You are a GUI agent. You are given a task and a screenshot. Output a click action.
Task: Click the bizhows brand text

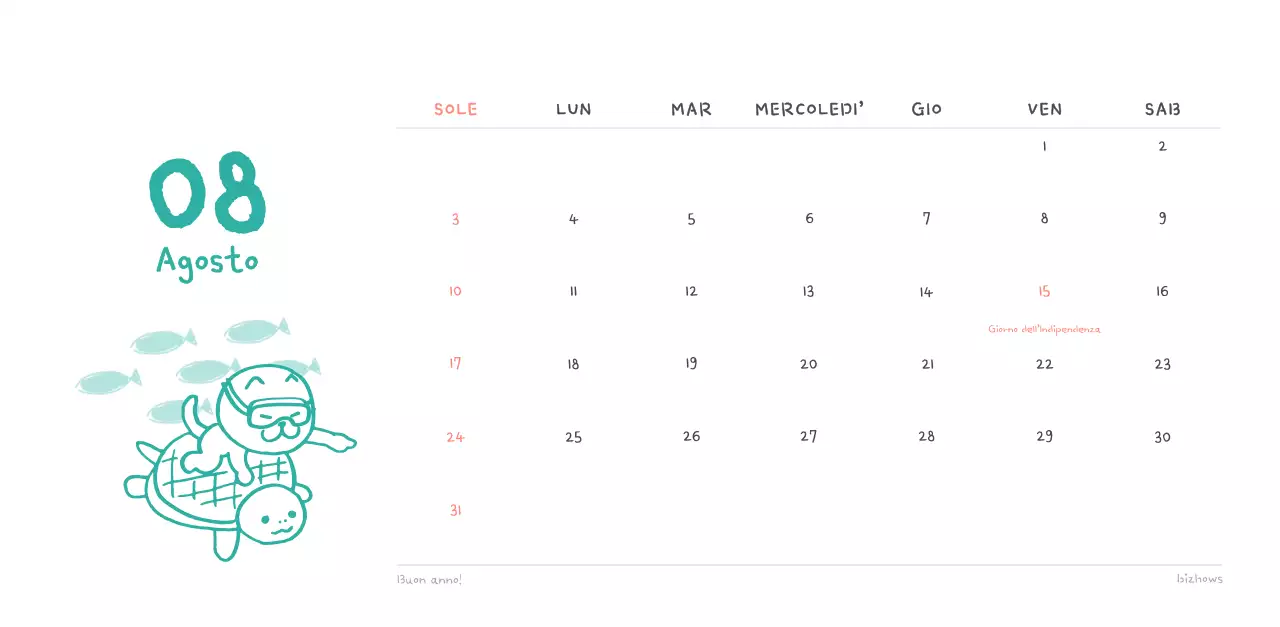pos(1199,579)
